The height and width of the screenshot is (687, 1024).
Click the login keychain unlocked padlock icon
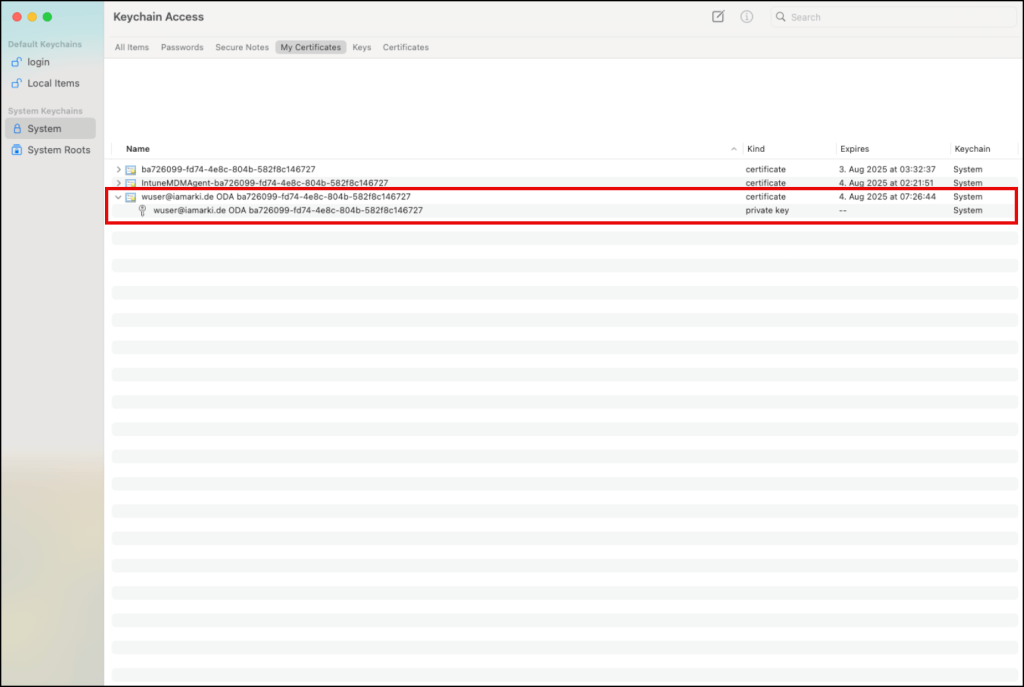16,62
